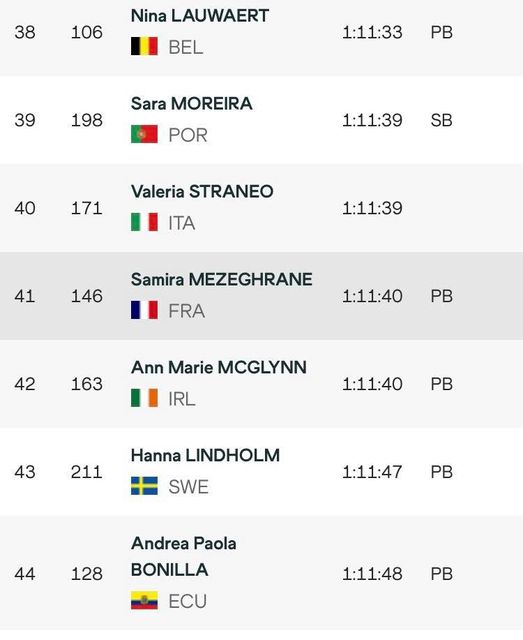Click the Belgium flag icon
Image resolution: width=523 pixels, height=640 pixels.
coord(144,46)
